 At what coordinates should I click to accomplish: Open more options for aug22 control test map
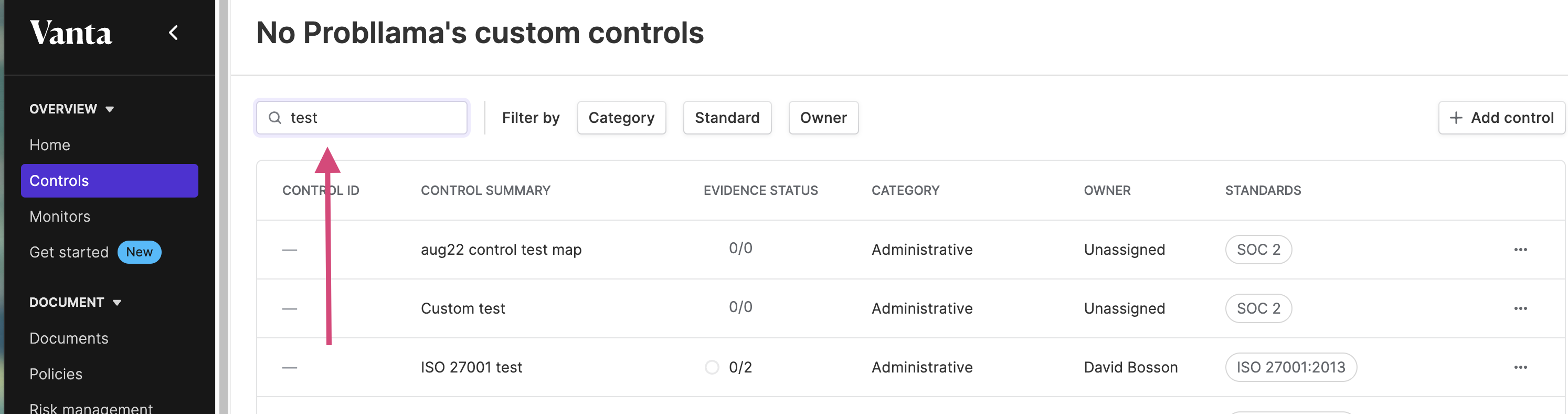coord(1520,250)
